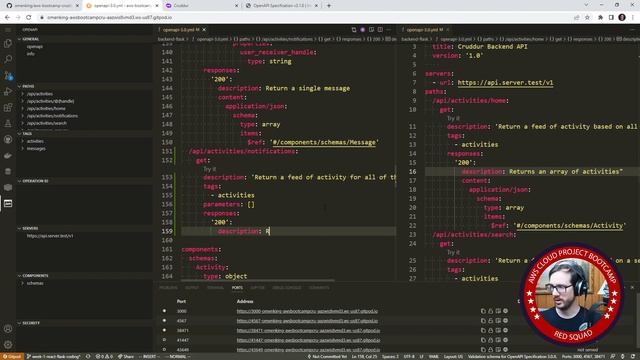Screen dimensions: 640x360
Task: Switch to TERMINAL panel tab
Action: (215, 288)
